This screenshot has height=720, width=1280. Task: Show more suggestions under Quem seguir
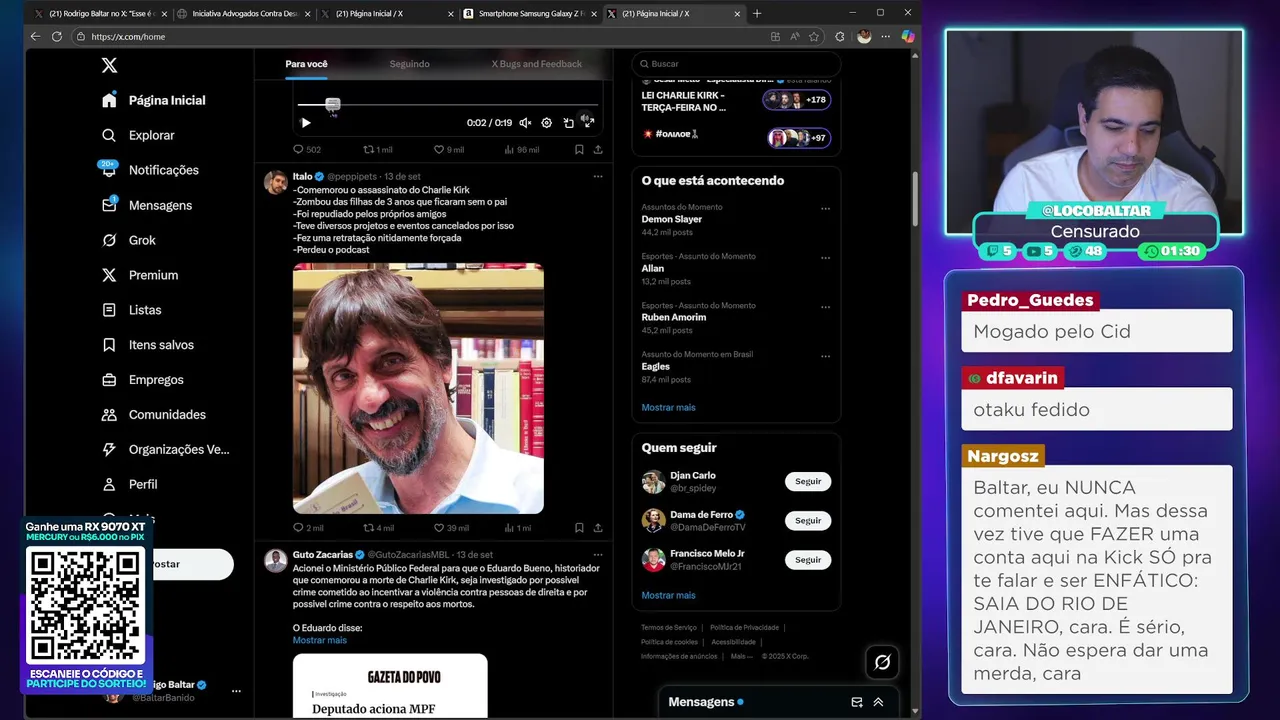coord(668,595)
